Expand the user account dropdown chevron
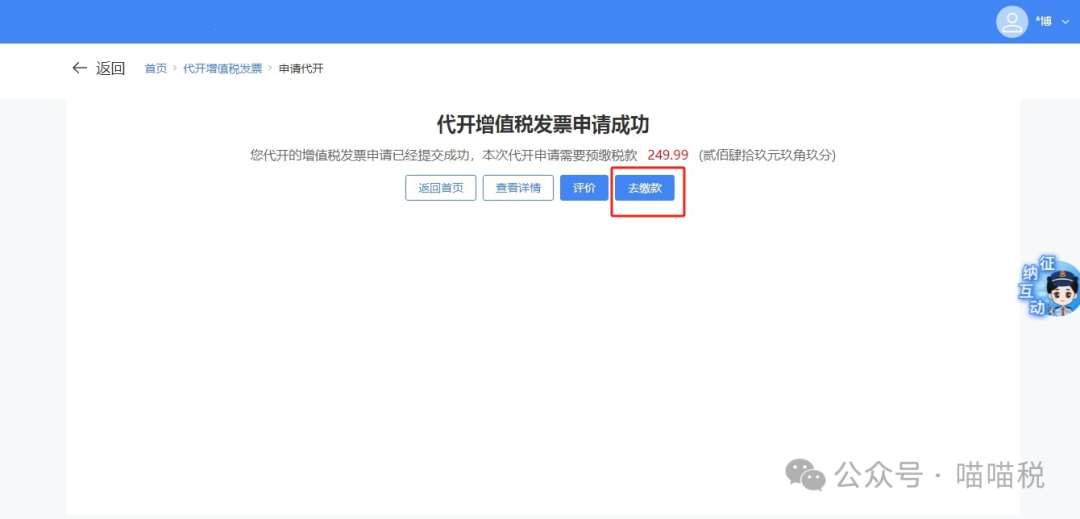This screenshot has width=1080, height=519. [1066, 23]
